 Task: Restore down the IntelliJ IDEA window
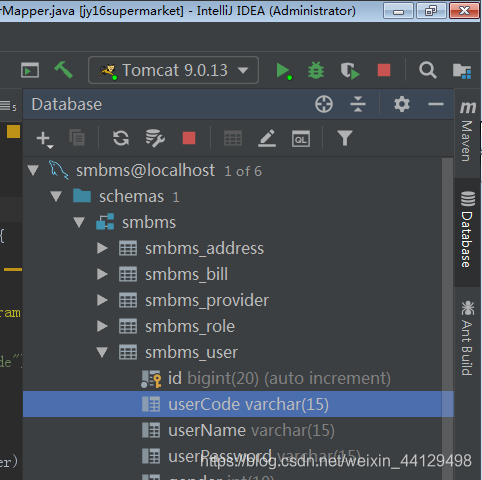click(431, 11)
